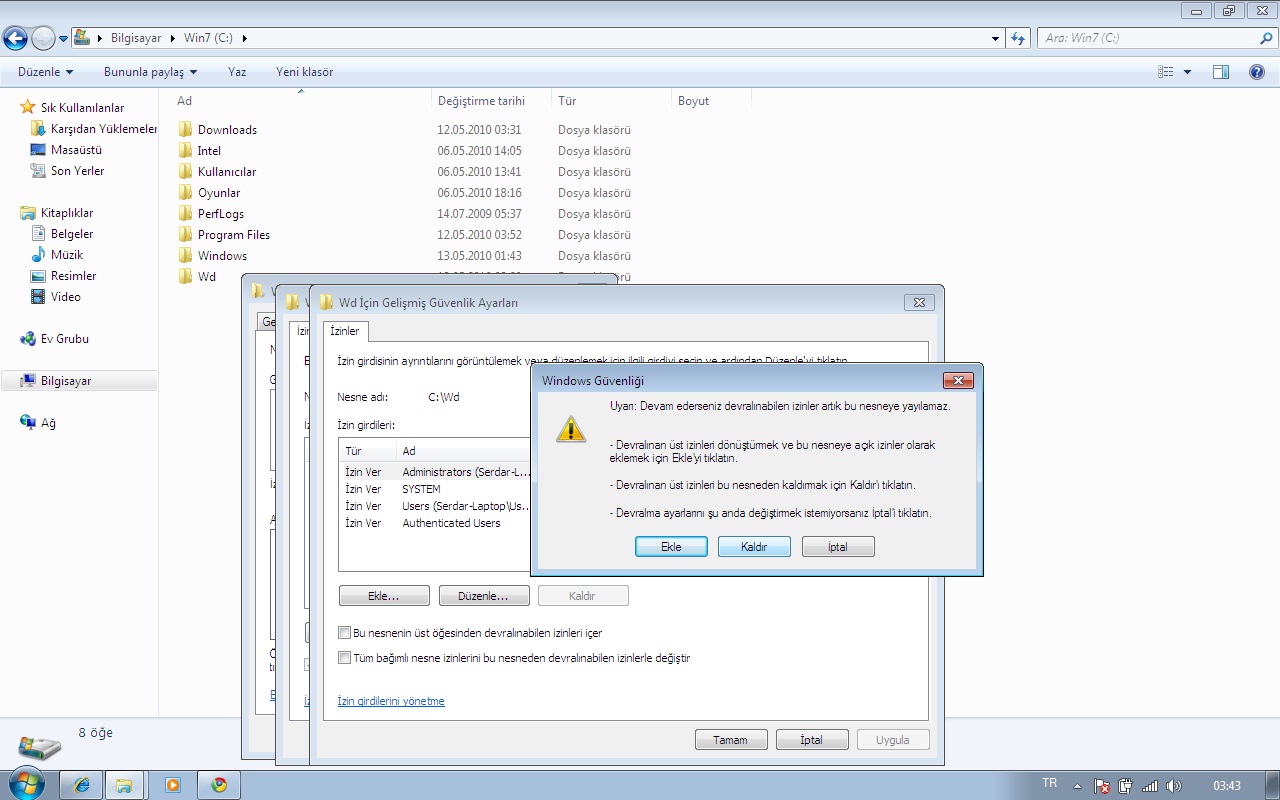Open Sık Kullanılanlar in sidebar

[82, 108]
